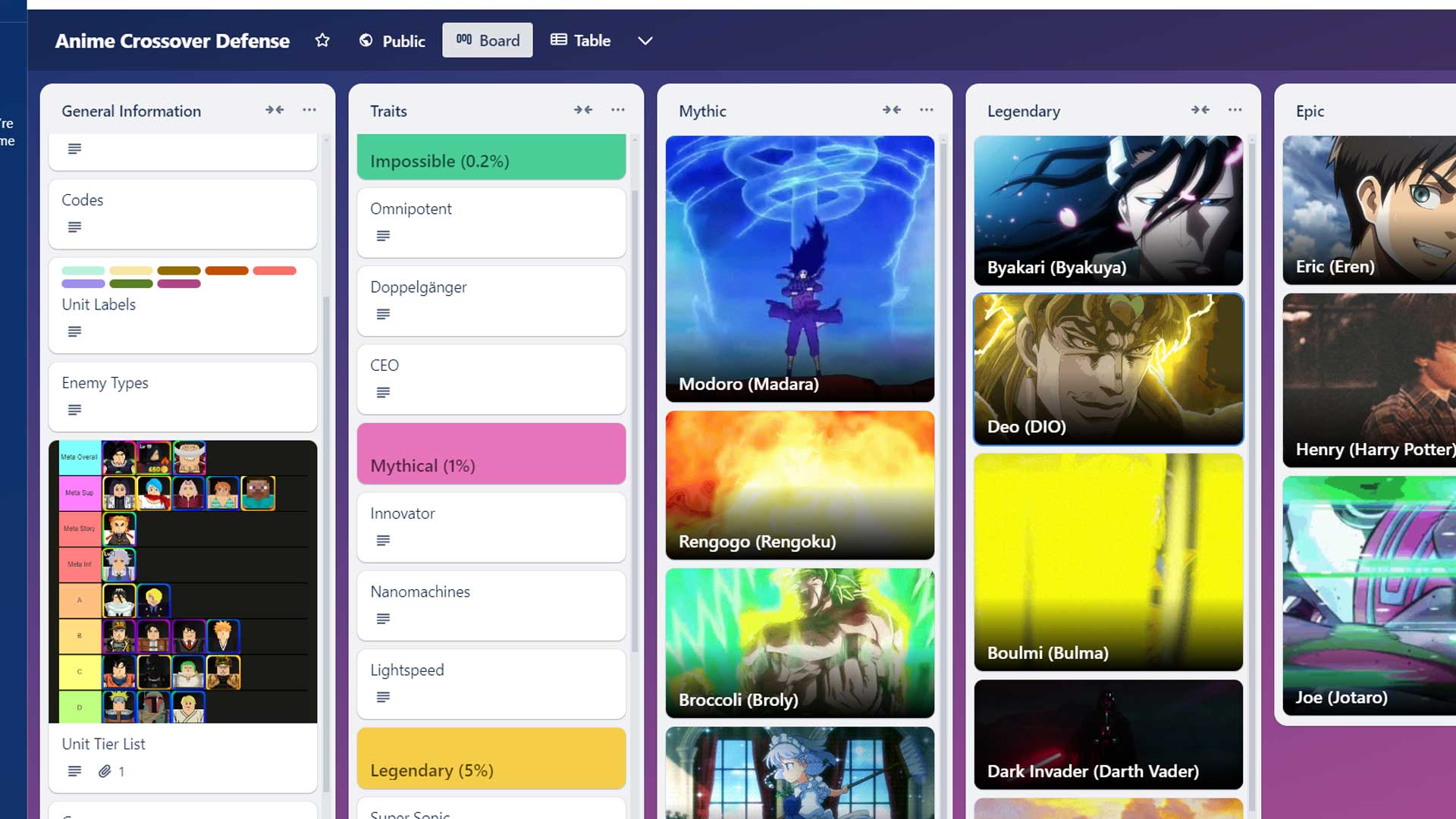Click the description icon on CEO card
This screenshot has height=819, width=1456.
(x=383, y=393)
